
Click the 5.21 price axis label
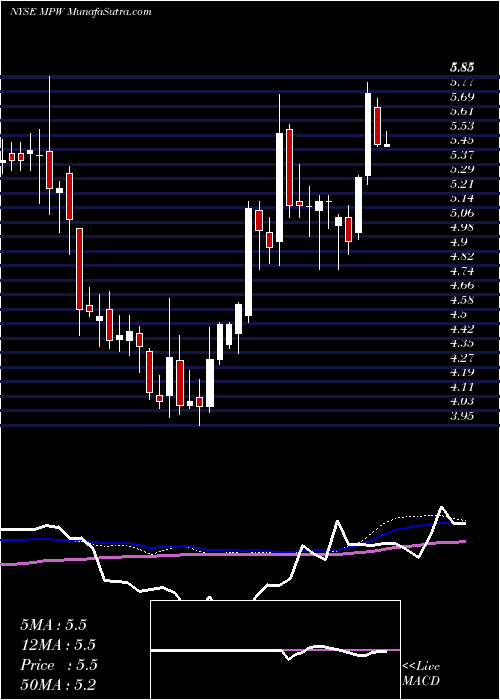(462, 184)
